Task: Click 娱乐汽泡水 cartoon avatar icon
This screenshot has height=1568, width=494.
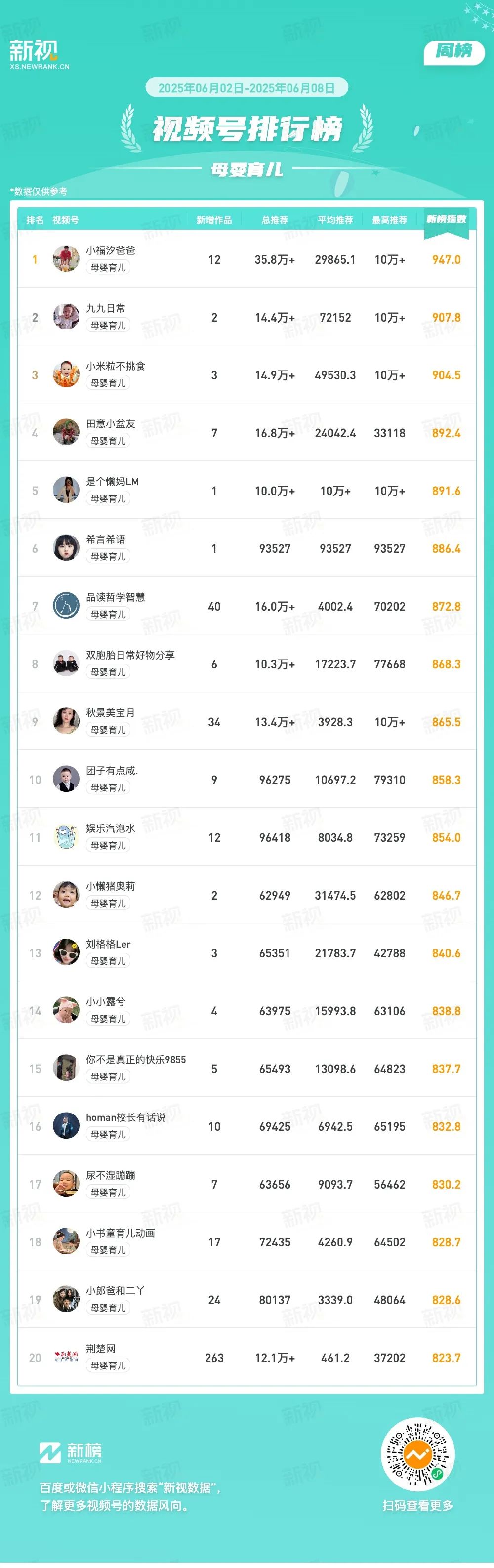Action: (66, 837)
